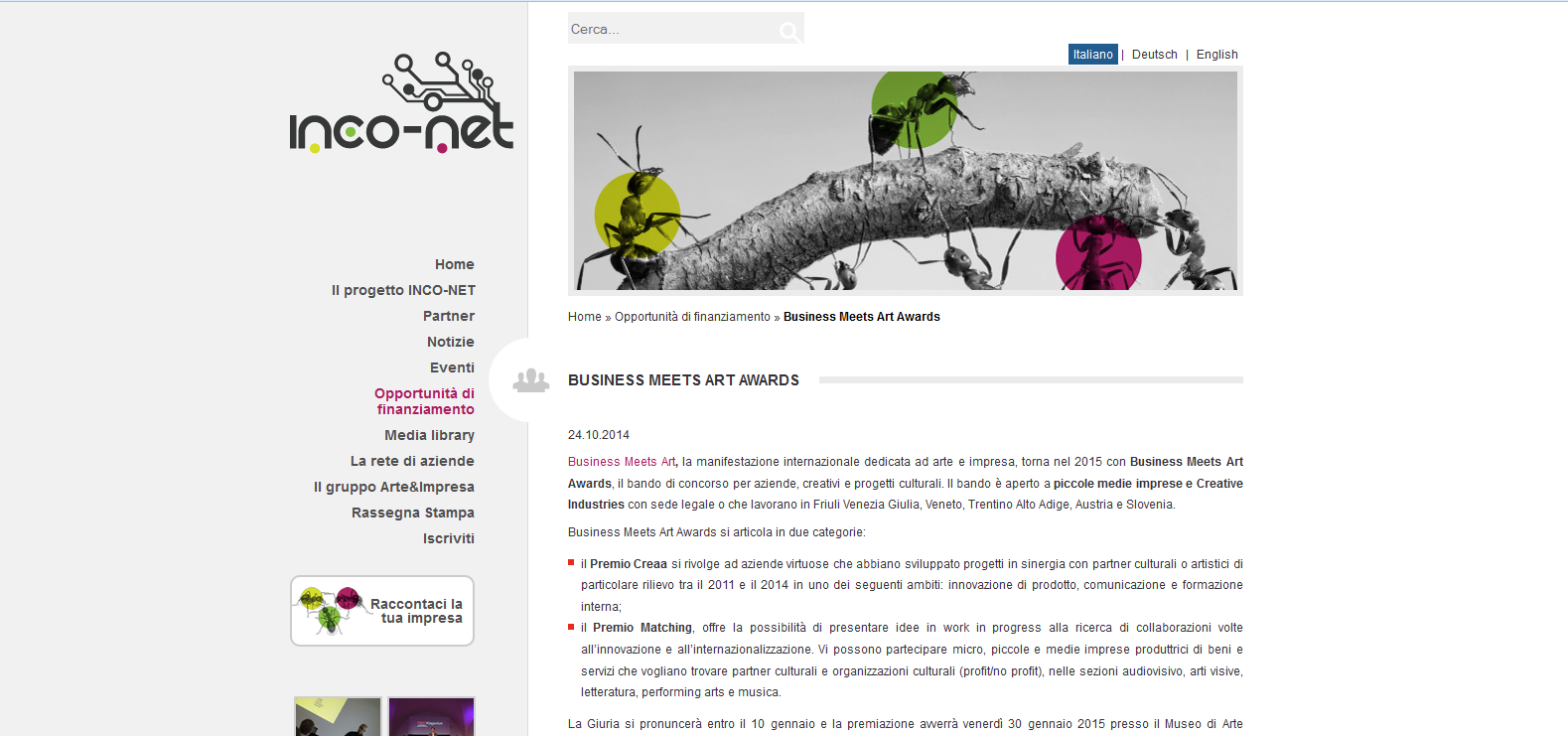The width and height of the screenshot is (1568, 736).
Task: Click the date 24.10.2014
Action: 599,435
